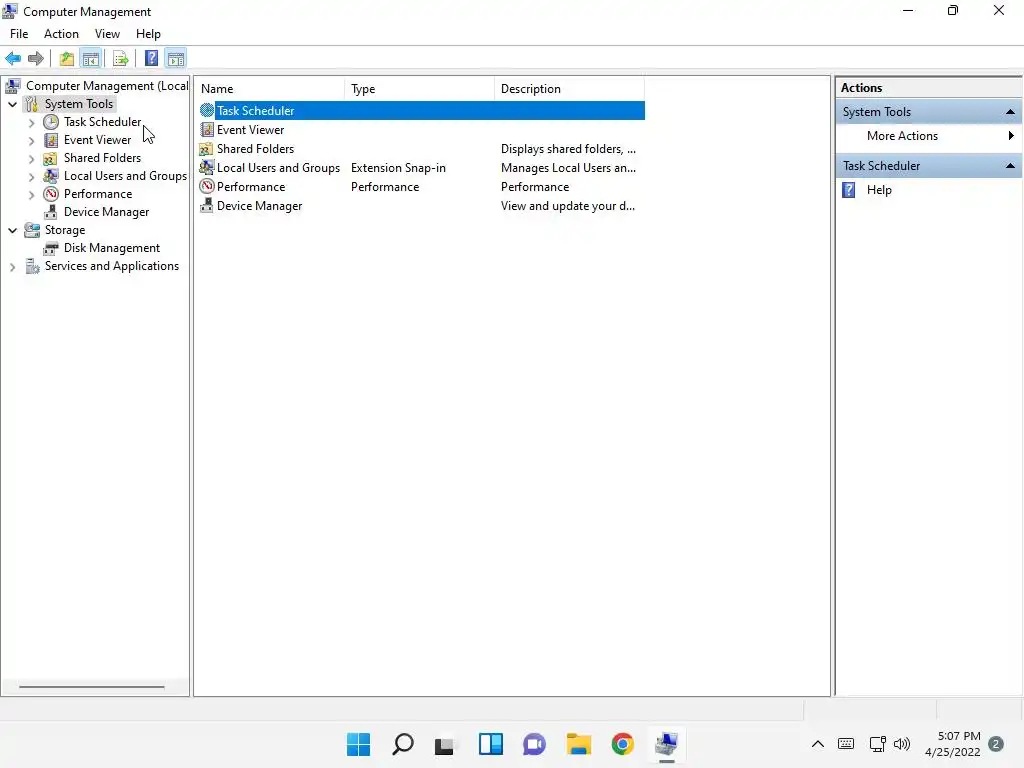
Task: Select Shared Folders icon in tree
Action: point(51,158)
